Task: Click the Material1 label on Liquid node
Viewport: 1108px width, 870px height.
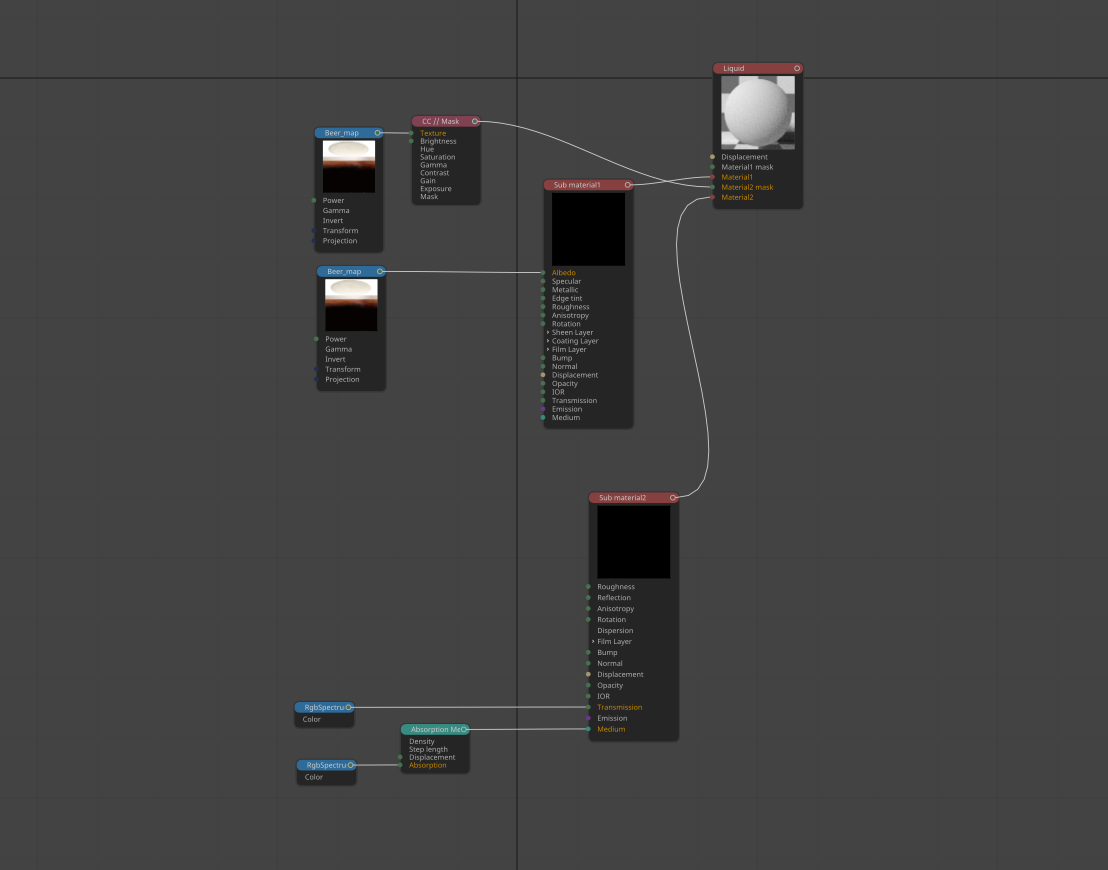Action: 736,177
